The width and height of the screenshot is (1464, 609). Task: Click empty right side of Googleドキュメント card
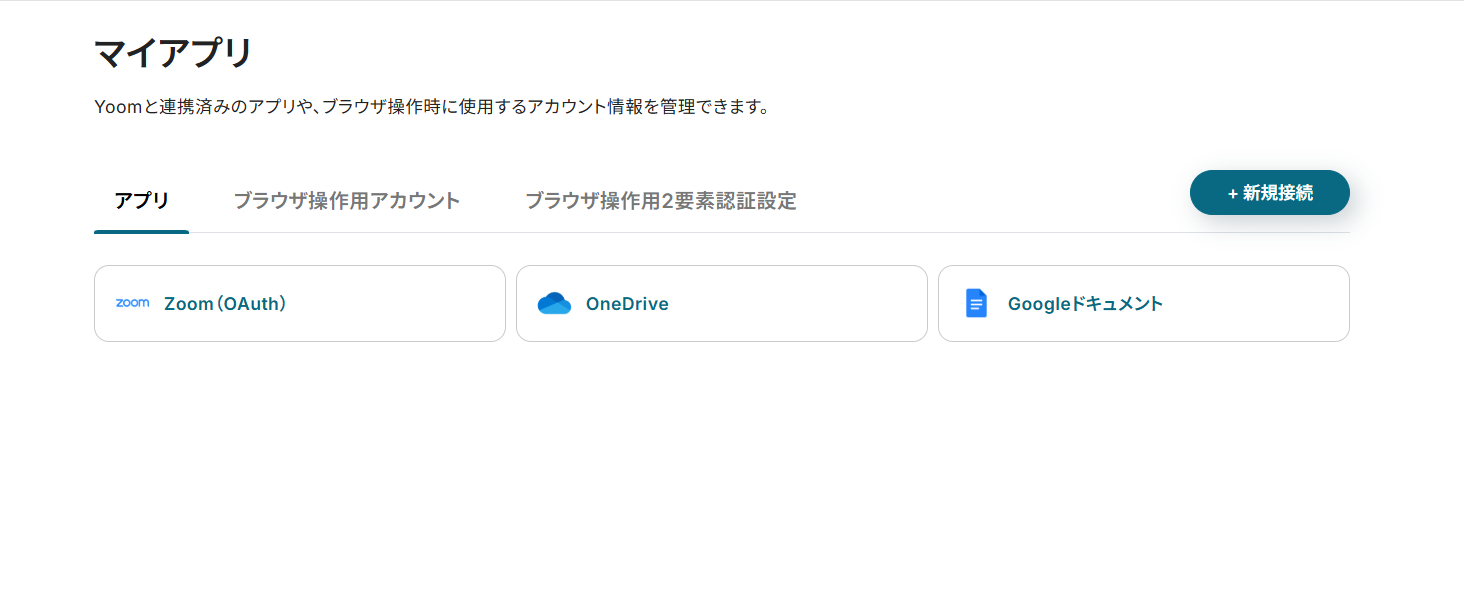pos(1270,303)
